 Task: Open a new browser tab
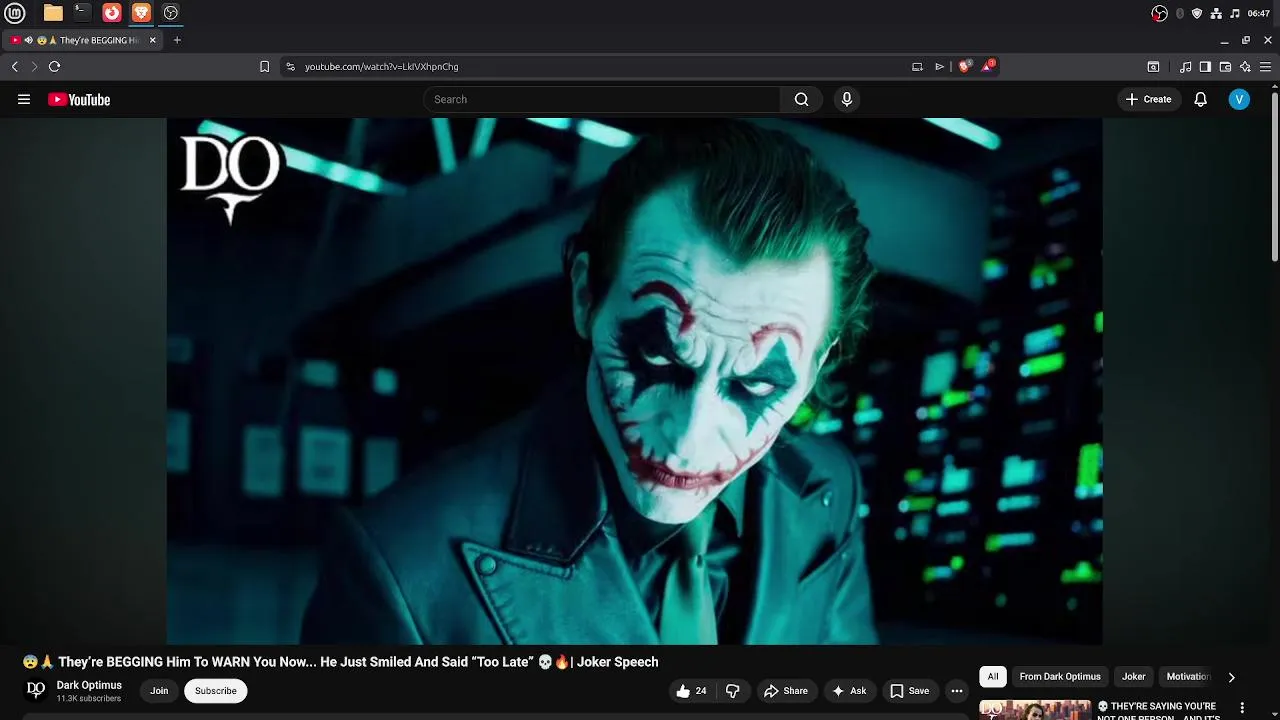tap(177, 40)
